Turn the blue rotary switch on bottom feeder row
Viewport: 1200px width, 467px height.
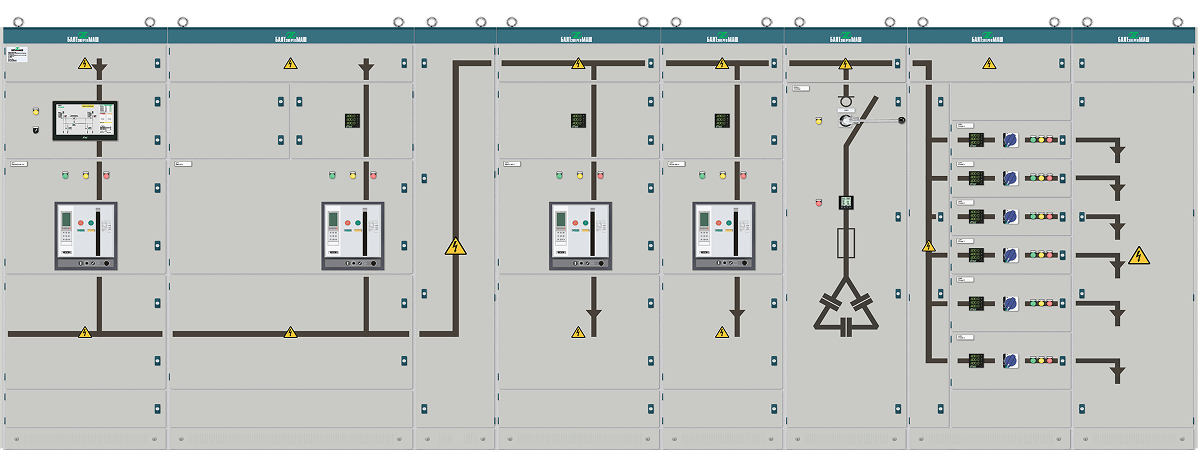[1010, 360]
